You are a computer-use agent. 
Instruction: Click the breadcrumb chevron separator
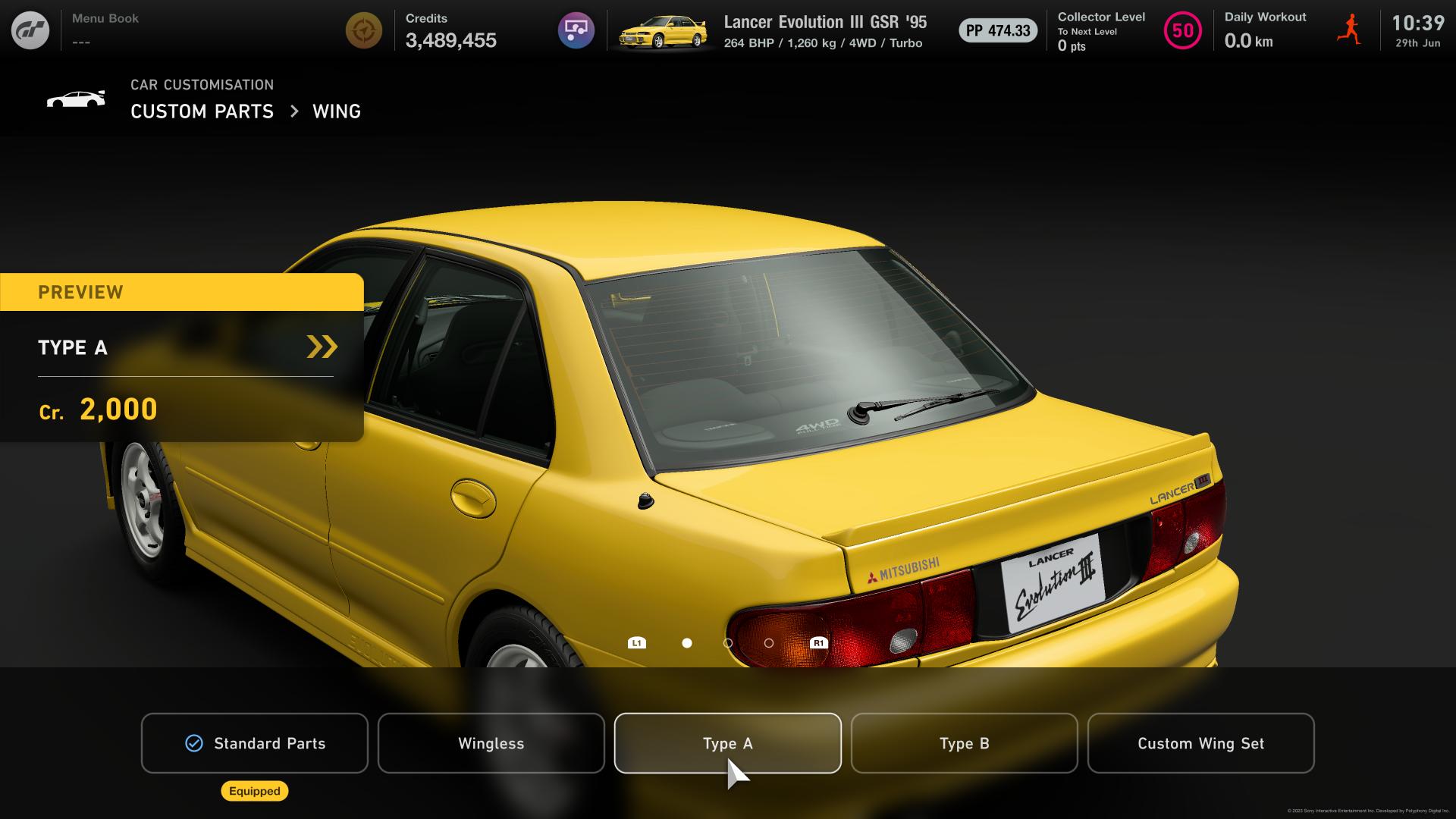click(294, 111)
